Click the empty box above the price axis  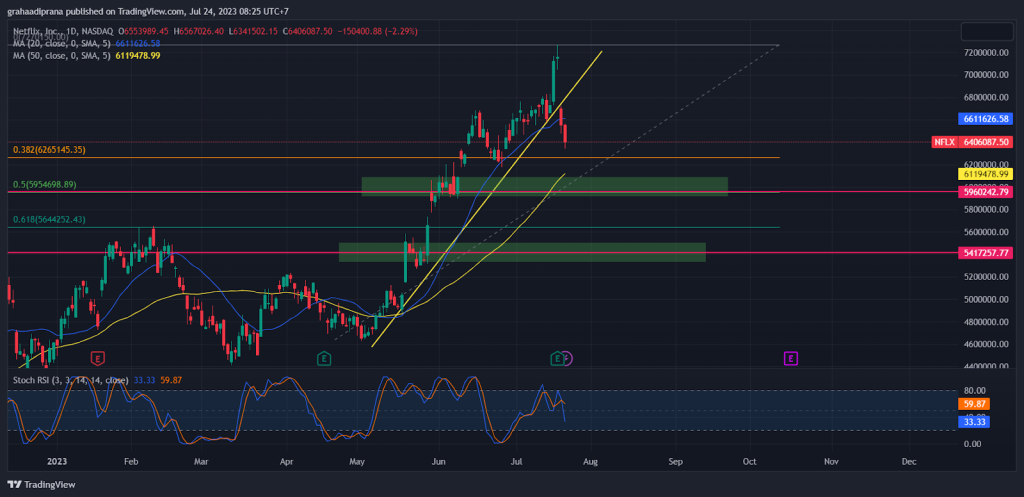pos(985,31)
